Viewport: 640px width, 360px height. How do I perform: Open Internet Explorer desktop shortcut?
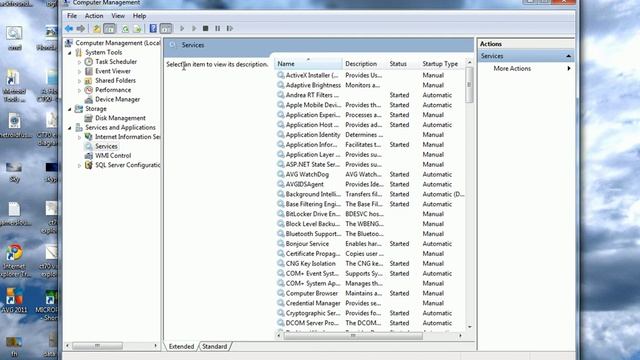(14, 261)
